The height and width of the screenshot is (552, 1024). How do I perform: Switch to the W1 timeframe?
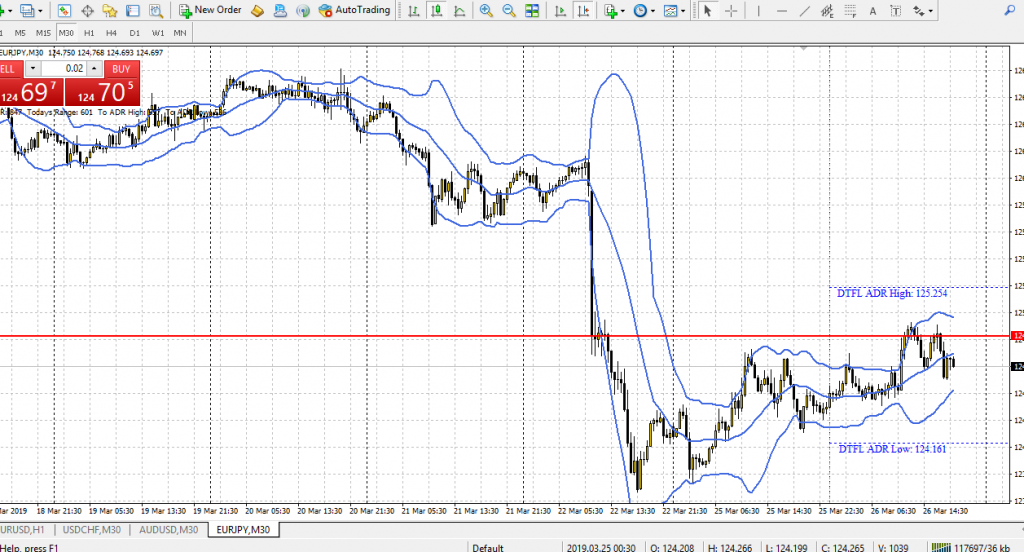pos(157,33)
